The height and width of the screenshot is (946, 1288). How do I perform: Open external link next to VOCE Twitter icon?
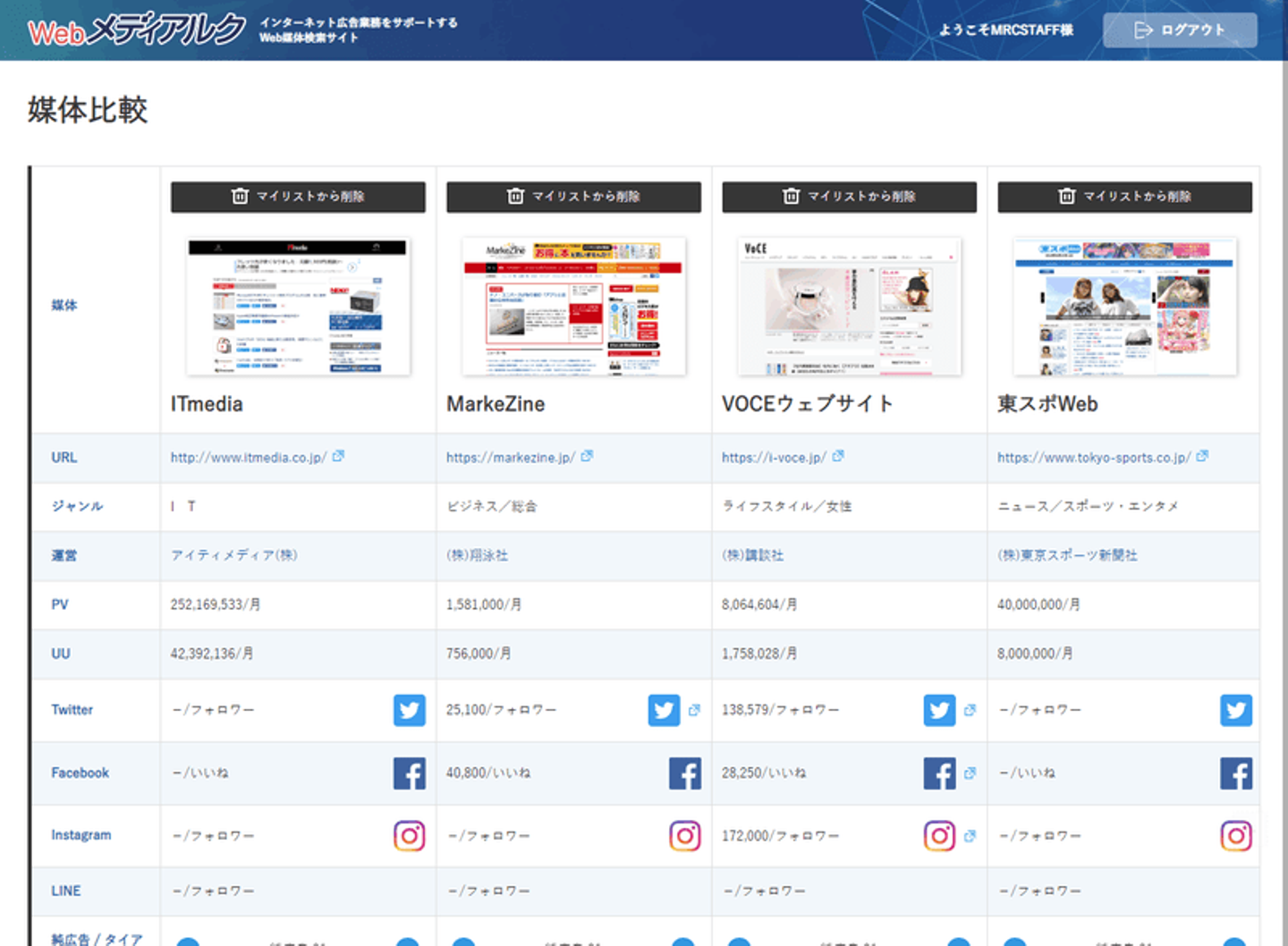[970, 710]
